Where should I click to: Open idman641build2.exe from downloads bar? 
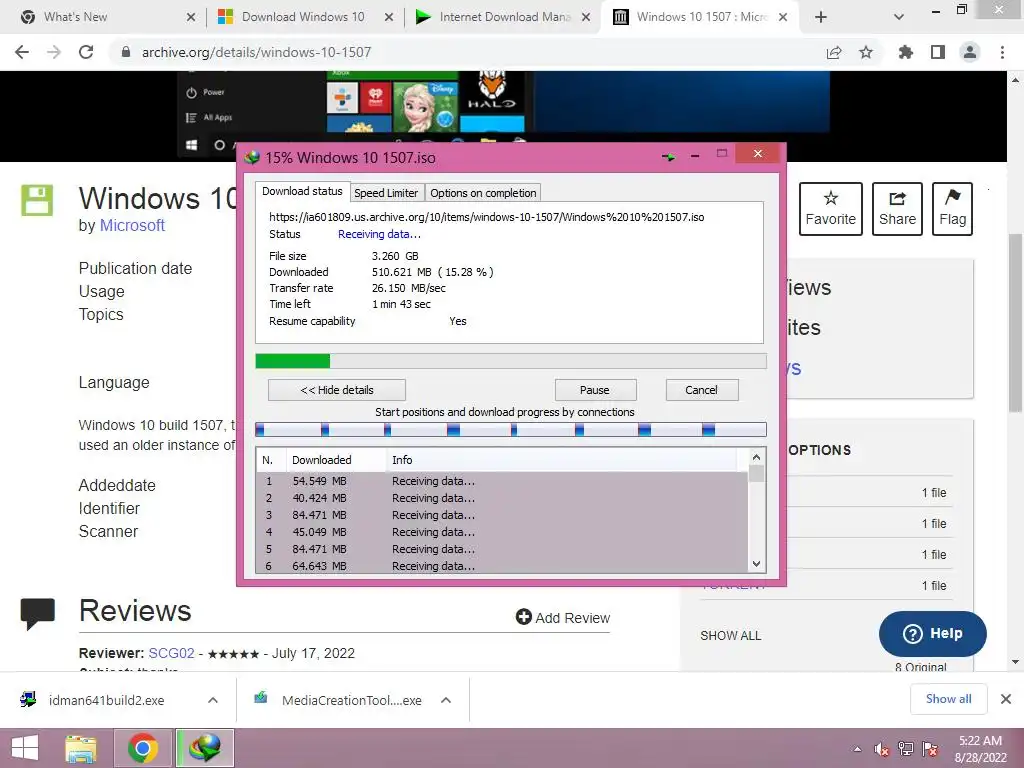[x=106, y=700]
